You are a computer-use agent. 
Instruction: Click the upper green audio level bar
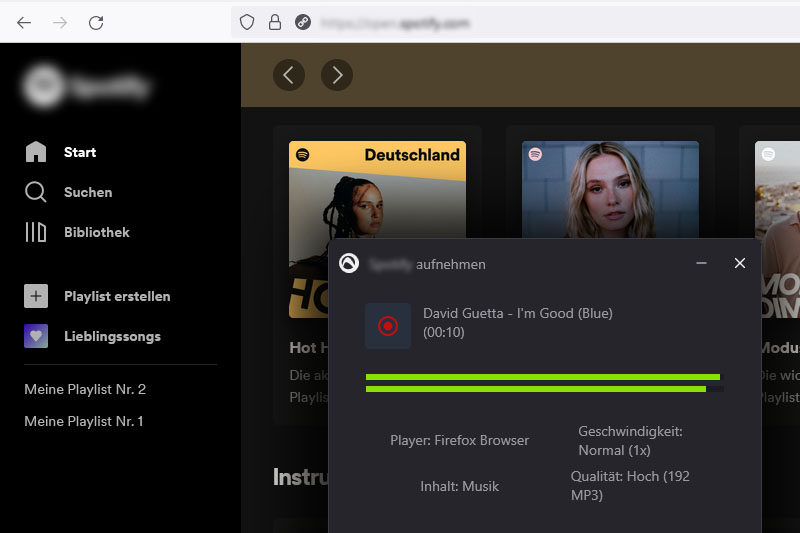point(543,377)
